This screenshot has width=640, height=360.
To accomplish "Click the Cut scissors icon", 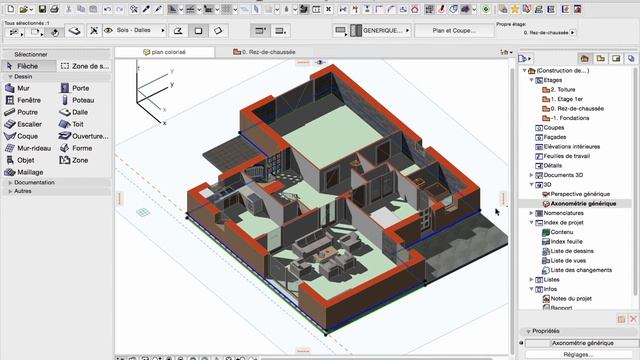I will click(69, 9).
